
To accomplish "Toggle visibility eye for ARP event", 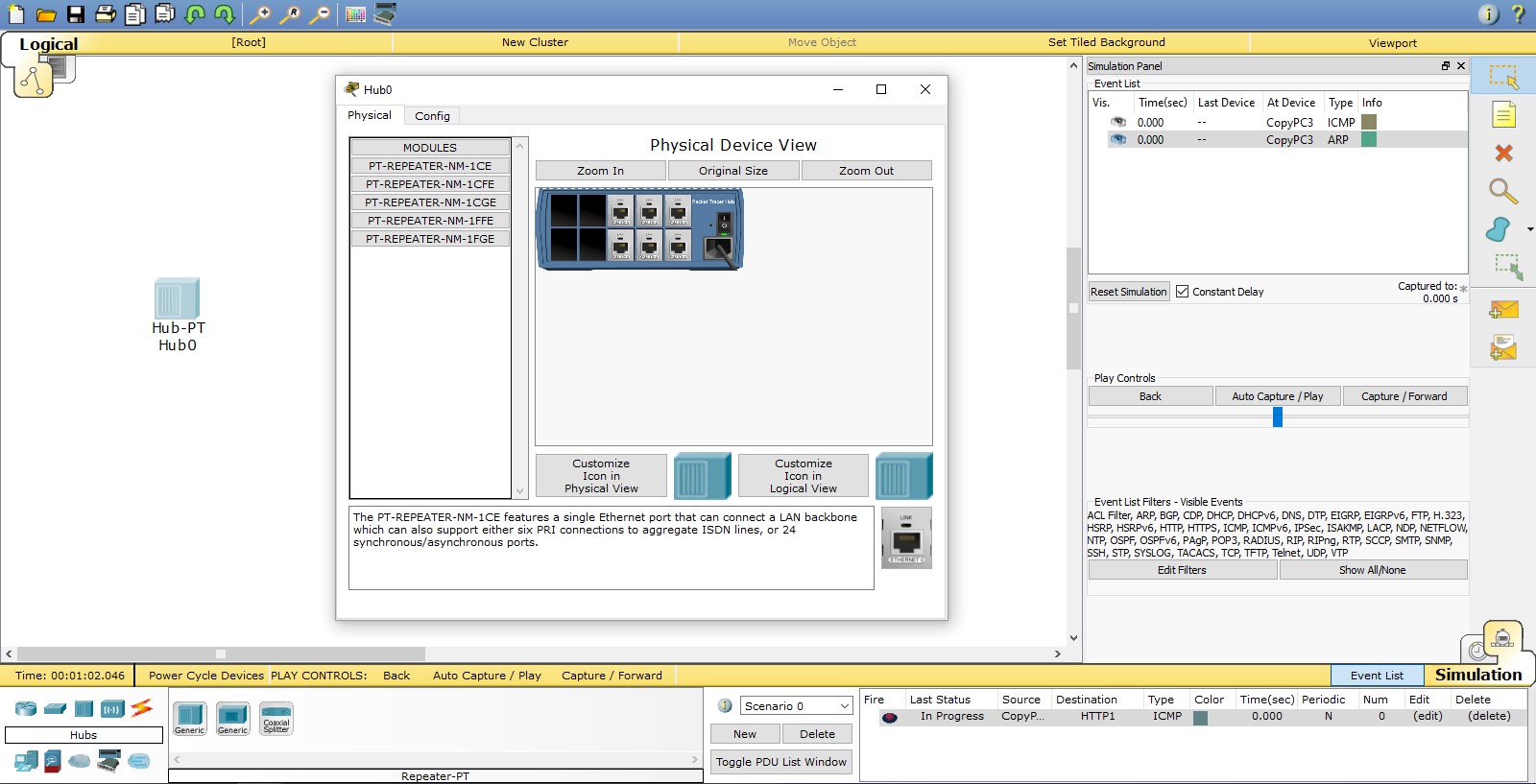I will point(1118,139).
